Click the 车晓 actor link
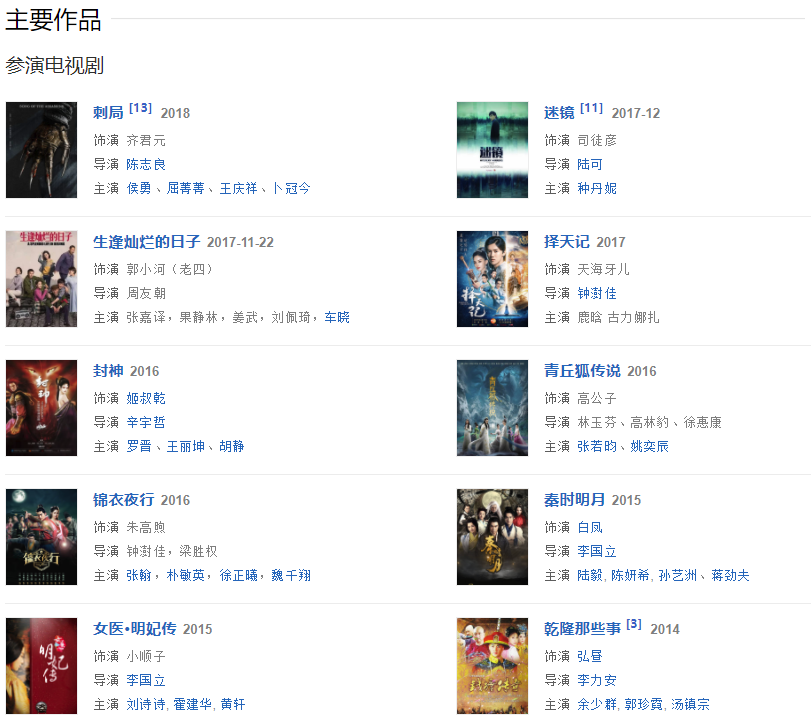 click(337, 318)
